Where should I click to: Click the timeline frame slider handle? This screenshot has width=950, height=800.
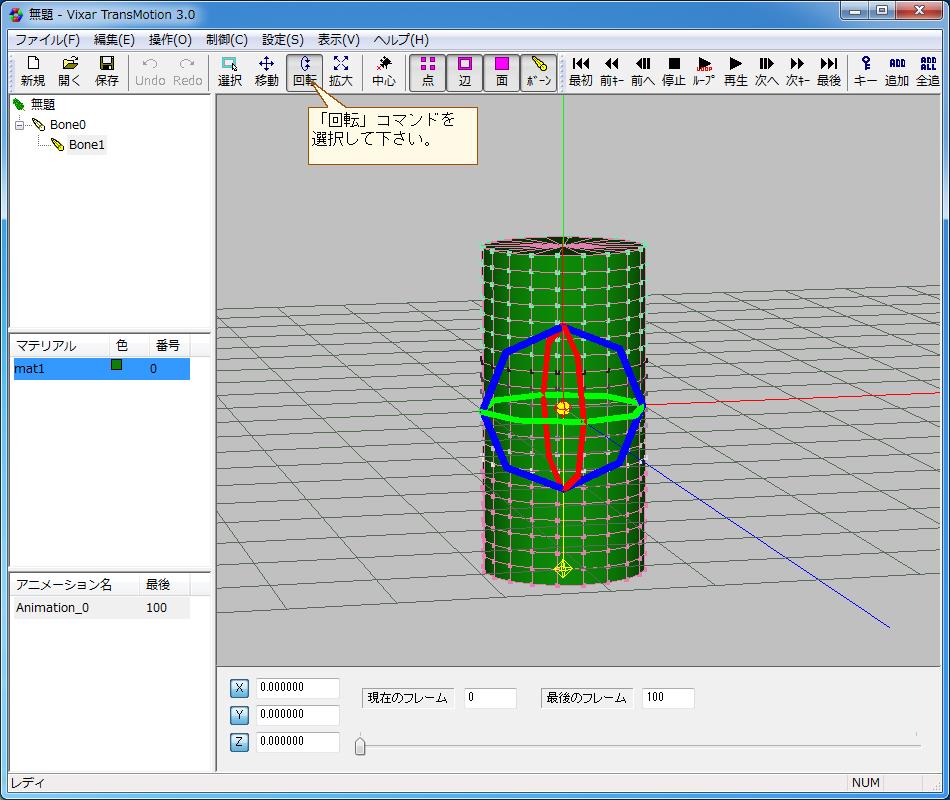coord(360,745)
